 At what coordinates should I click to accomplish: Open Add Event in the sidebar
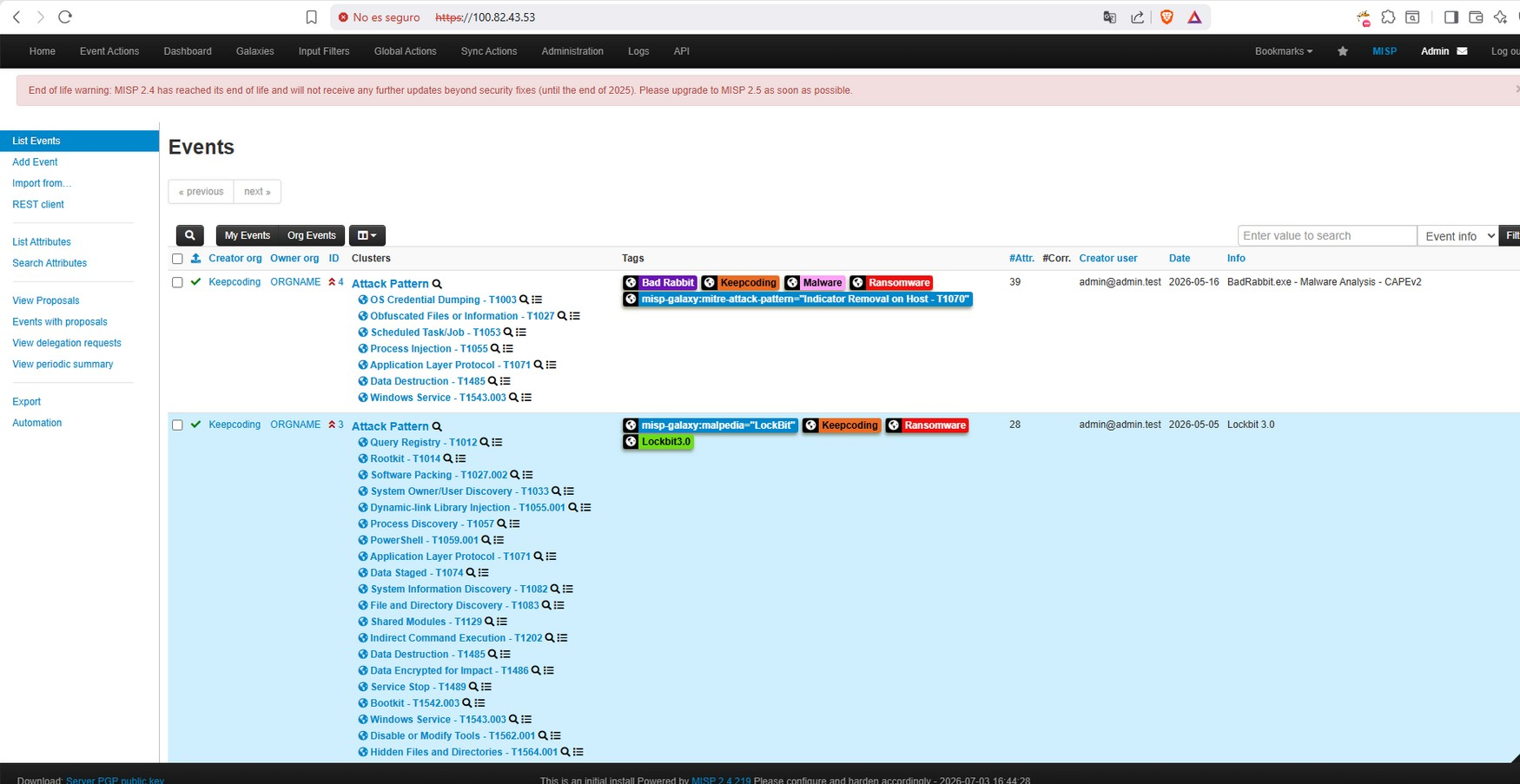(35, 162)
